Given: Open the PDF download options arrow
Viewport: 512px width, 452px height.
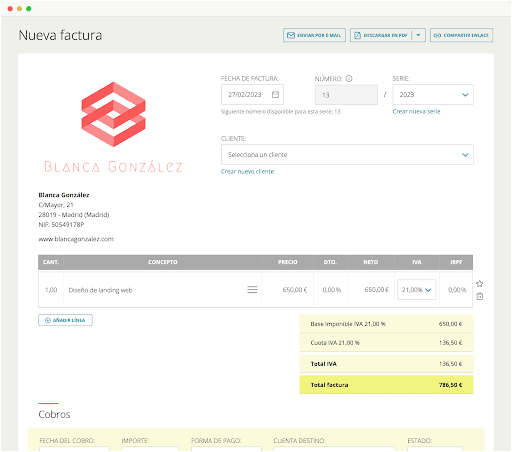Looking at the screenshot, I should [x=418, y=35].
